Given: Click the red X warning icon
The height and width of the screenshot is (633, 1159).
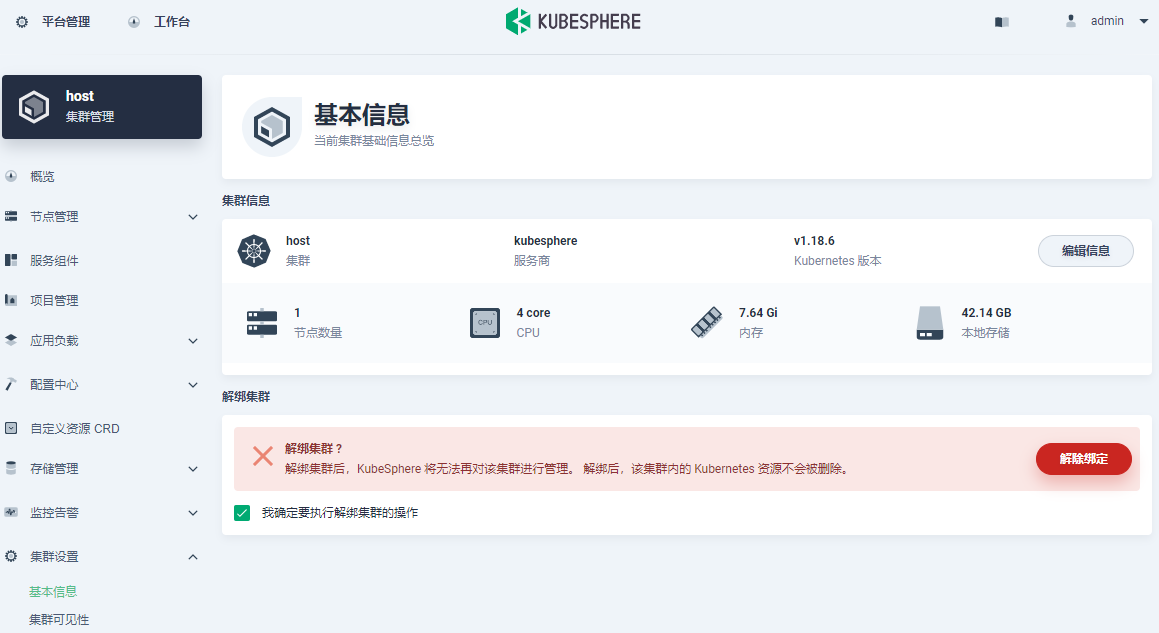Looking at the screenshot, I should click(x=262, y=456).
